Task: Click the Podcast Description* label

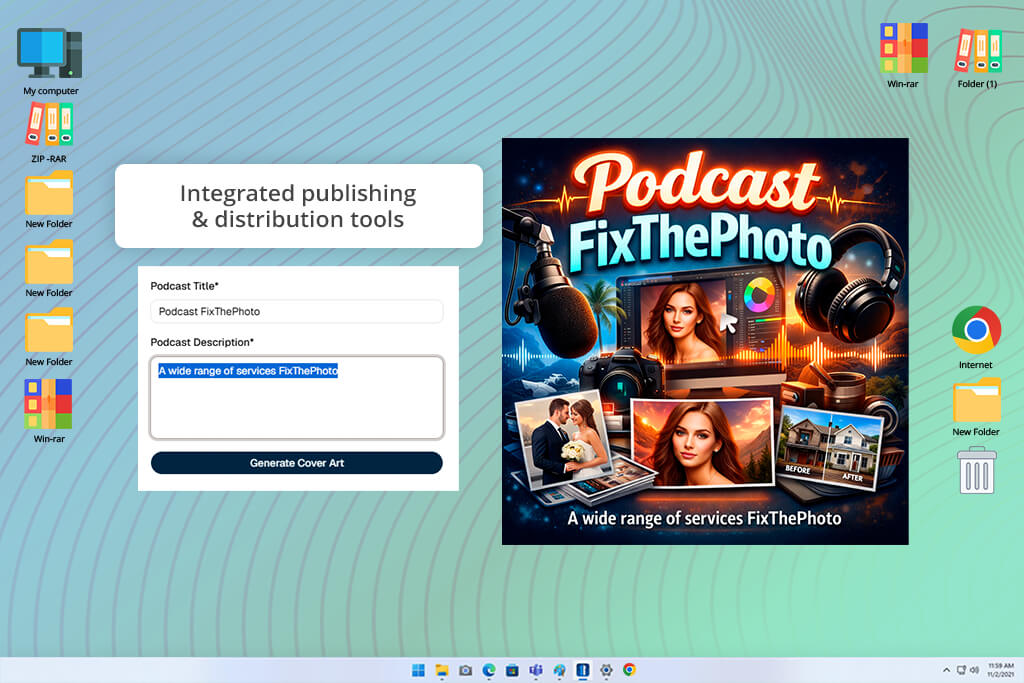Action: pyautogui.click(x=202, y=342)
